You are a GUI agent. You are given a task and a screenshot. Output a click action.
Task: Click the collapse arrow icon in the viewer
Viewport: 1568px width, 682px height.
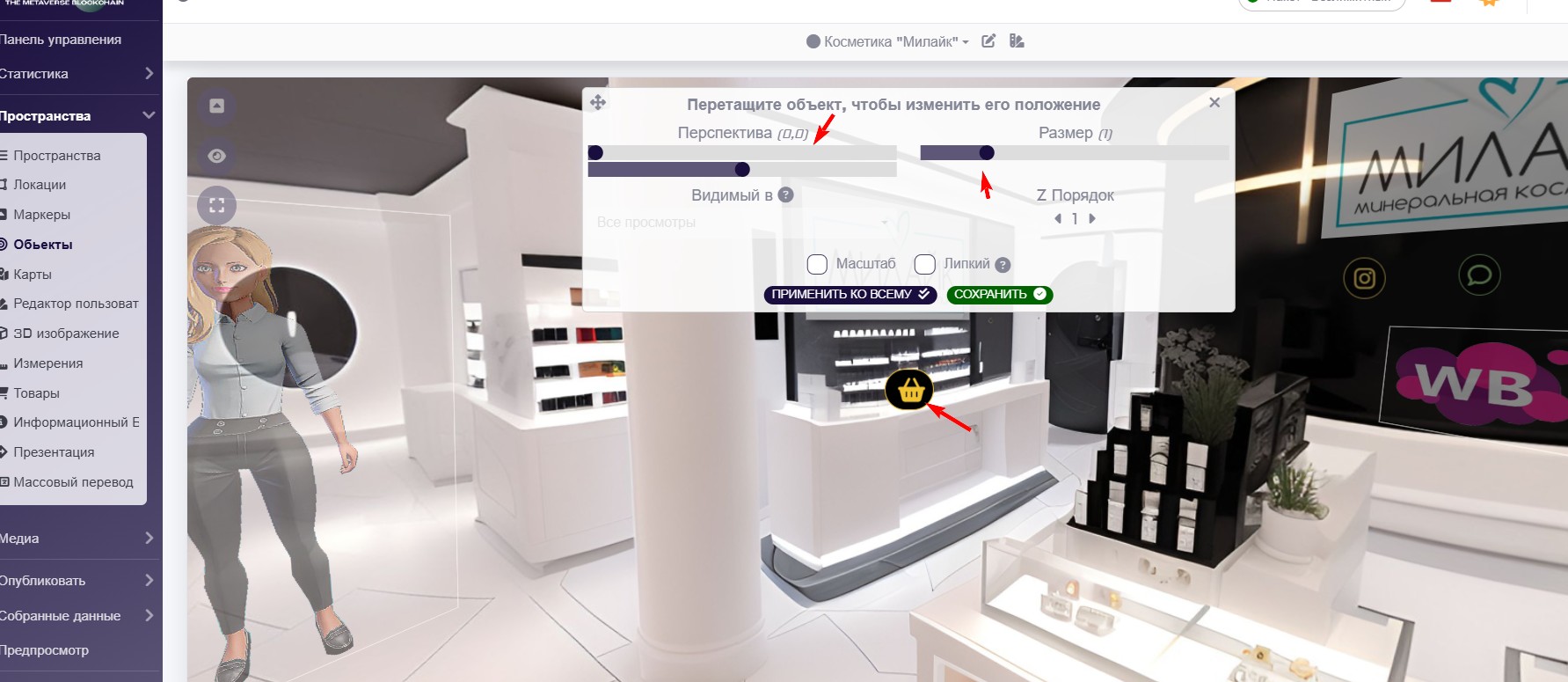tap(217, 106)
